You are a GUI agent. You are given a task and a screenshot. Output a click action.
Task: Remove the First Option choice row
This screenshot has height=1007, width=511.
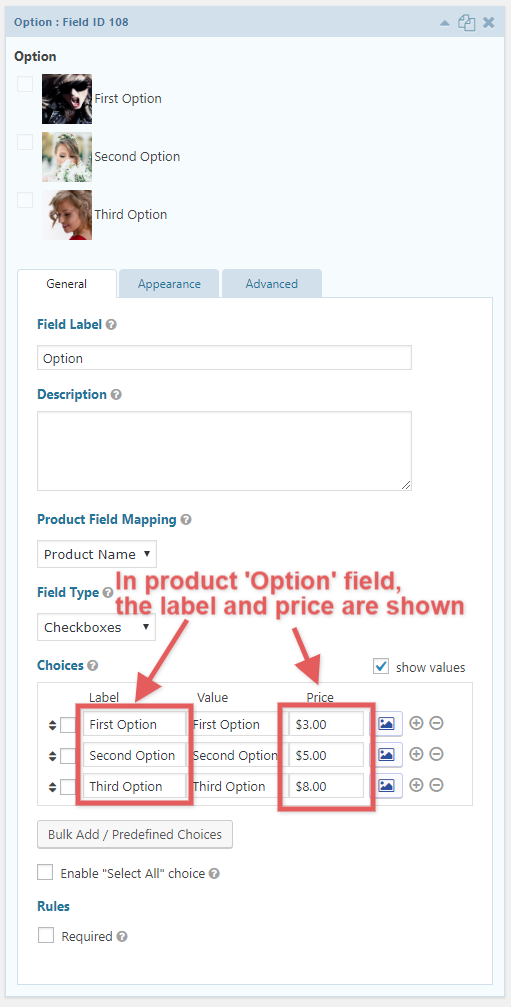(x=437, y=723)
